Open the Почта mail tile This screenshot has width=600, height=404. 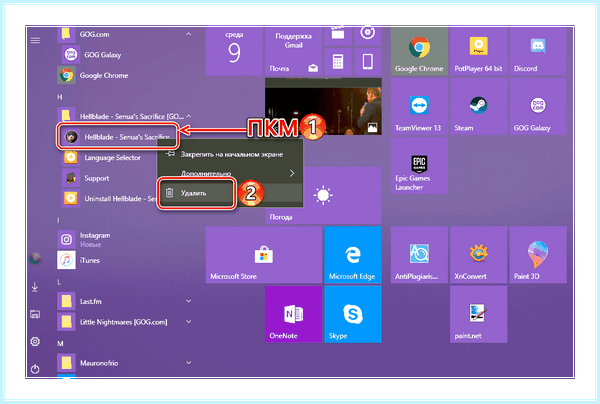click(x=293, y=51)
